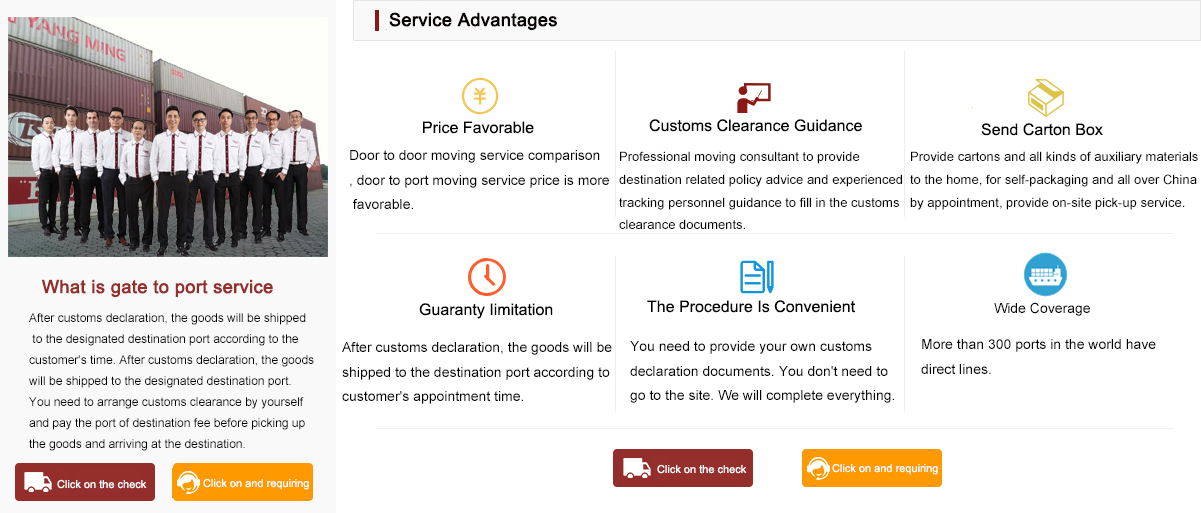The image size is (1201, 513).
Task: Click the orange clock Guaranty limitation icon
Action: [487, 275]
